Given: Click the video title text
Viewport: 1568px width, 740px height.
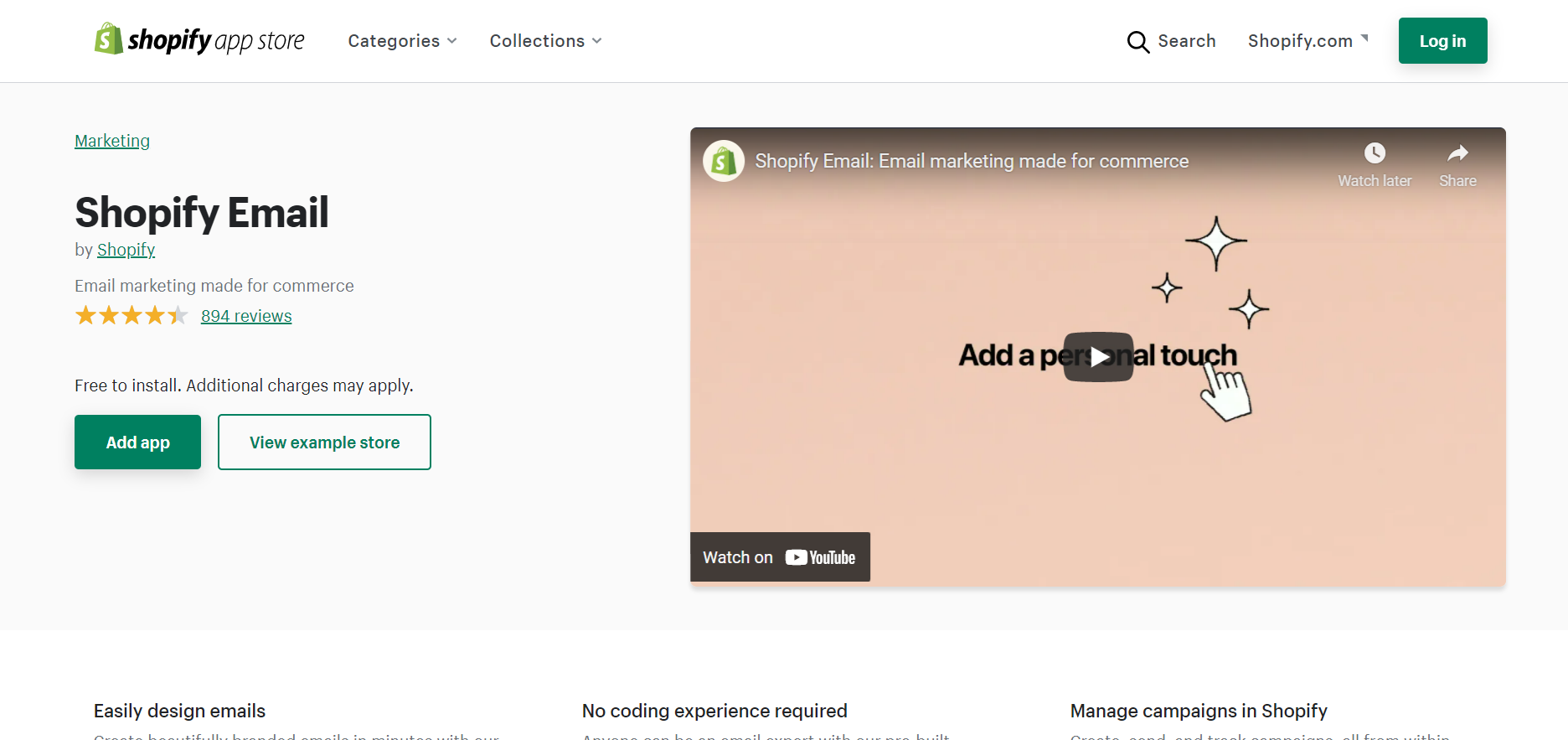Looking at the screenshot, I should pos(972,161).
